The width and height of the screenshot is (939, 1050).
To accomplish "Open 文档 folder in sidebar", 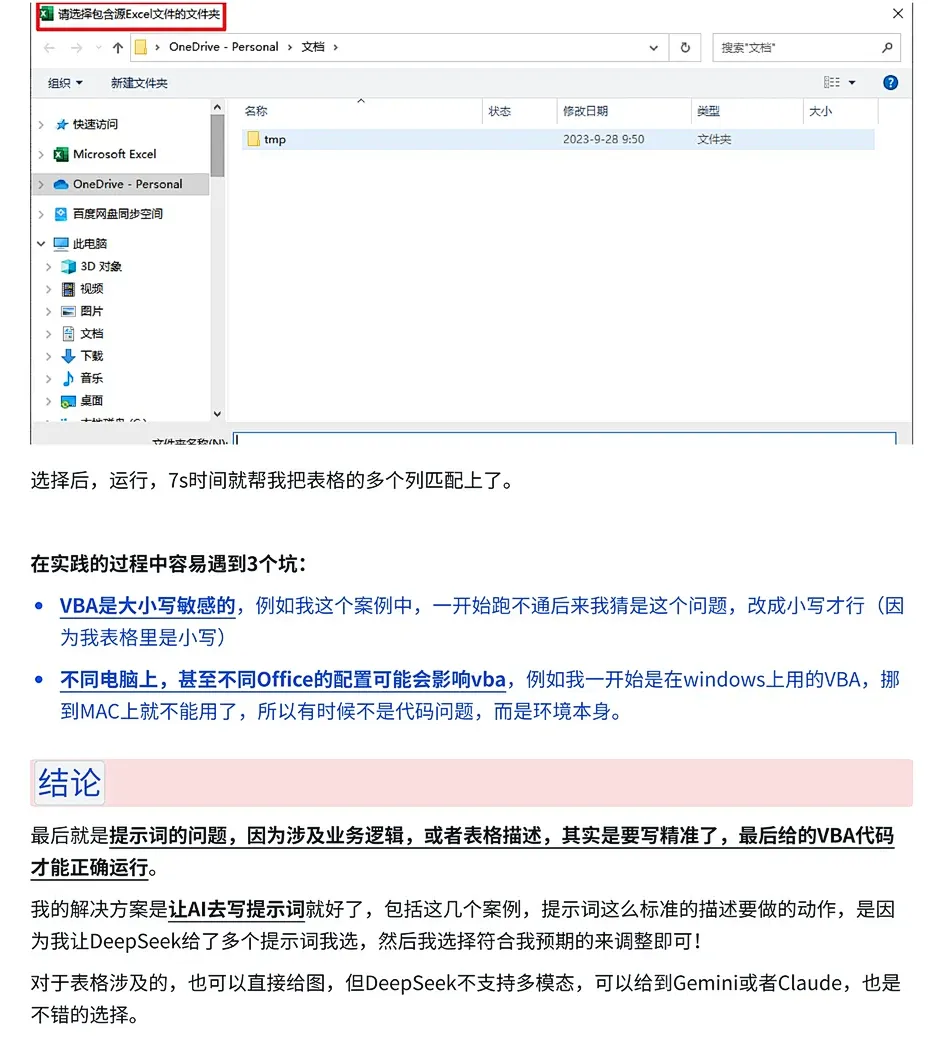I will [x=92, y=333].
